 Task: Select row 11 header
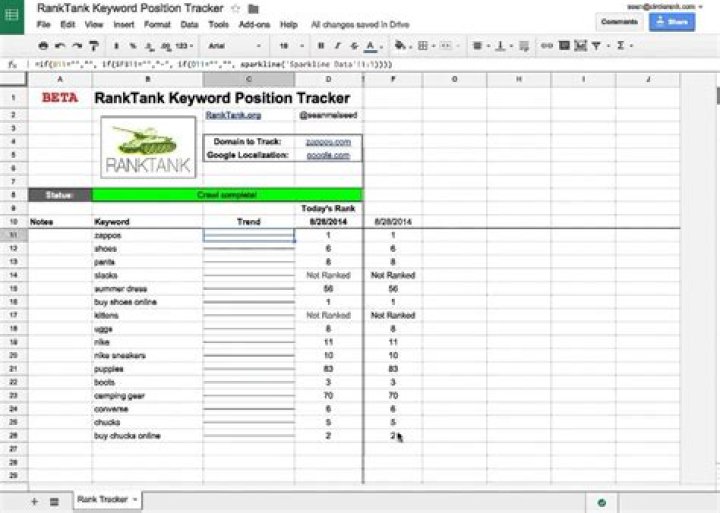13,235
